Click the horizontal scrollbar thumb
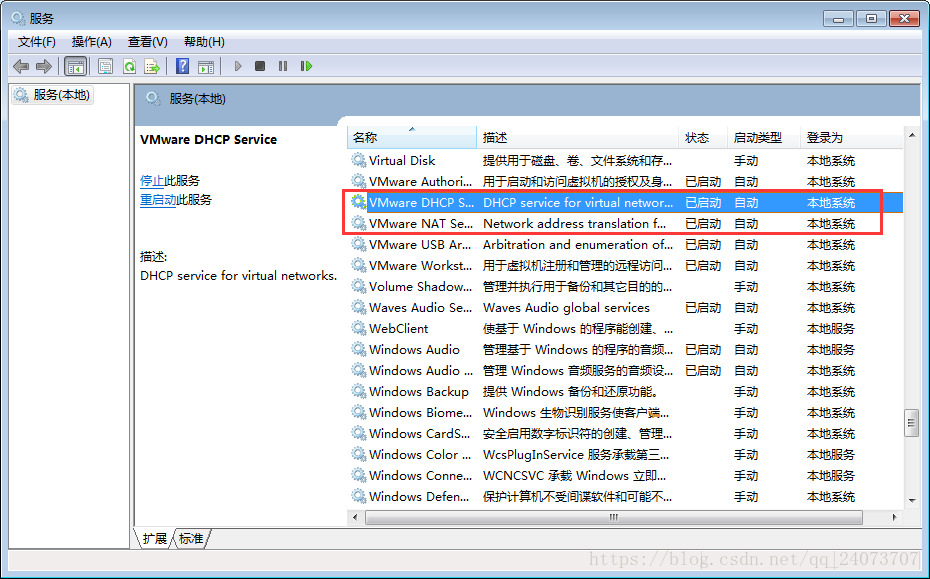Viewport: 930px width, 579px height. tap(614, 517)
